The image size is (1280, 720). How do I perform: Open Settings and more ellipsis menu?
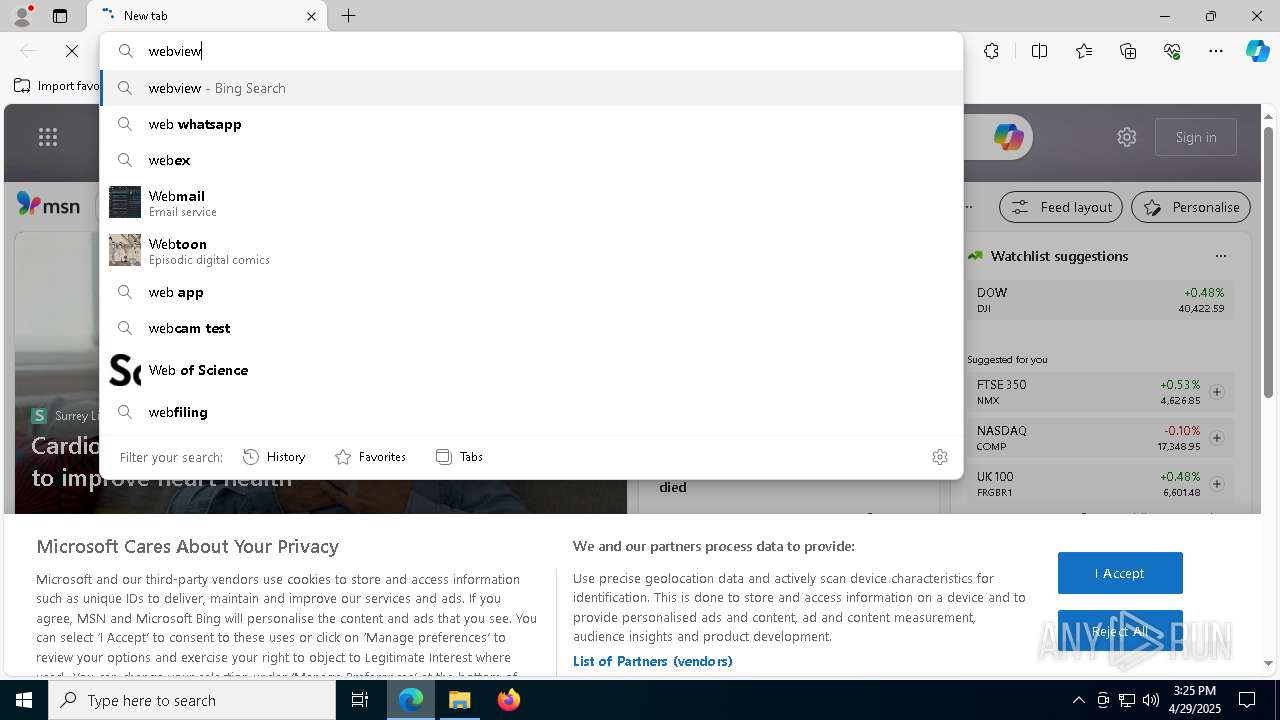tap(1216, 51)
